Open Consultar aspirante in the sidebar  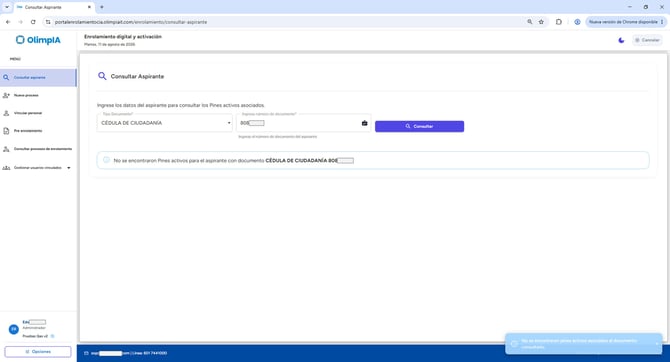click(38, 78)
